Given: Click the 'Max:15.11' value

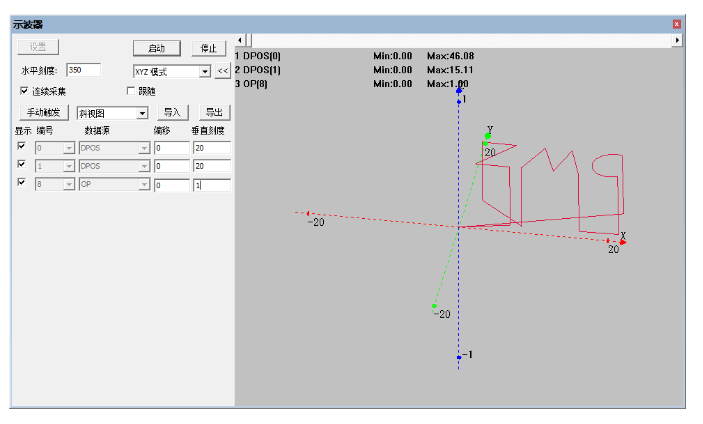Looking at the screenshot, I should coord(450,70).
